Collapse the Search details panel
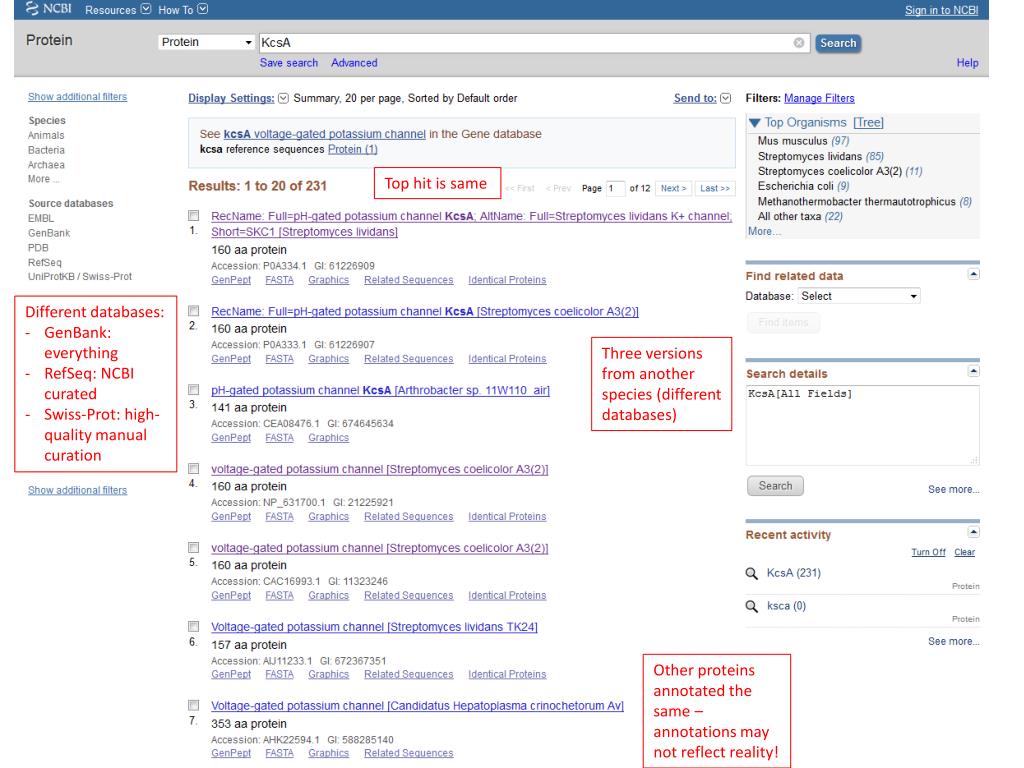The height and width of the screenshot is (768, 1024). click(x=973, y=372)
